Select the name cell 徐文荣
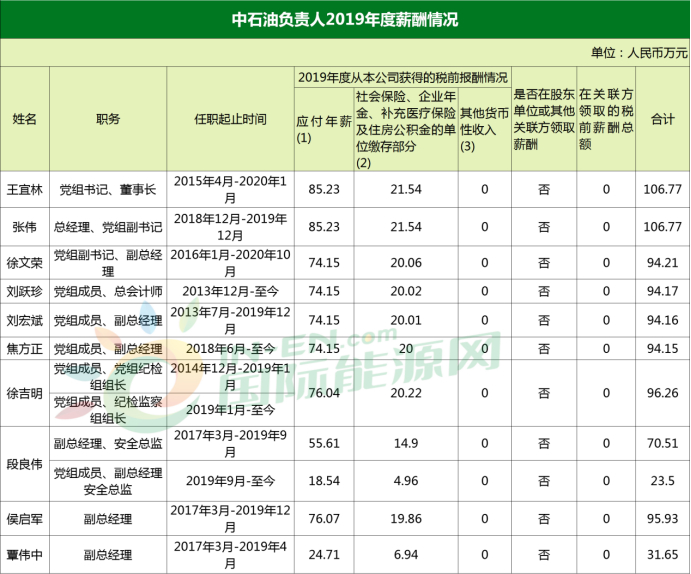691x574 pixels. pos(25,263)
